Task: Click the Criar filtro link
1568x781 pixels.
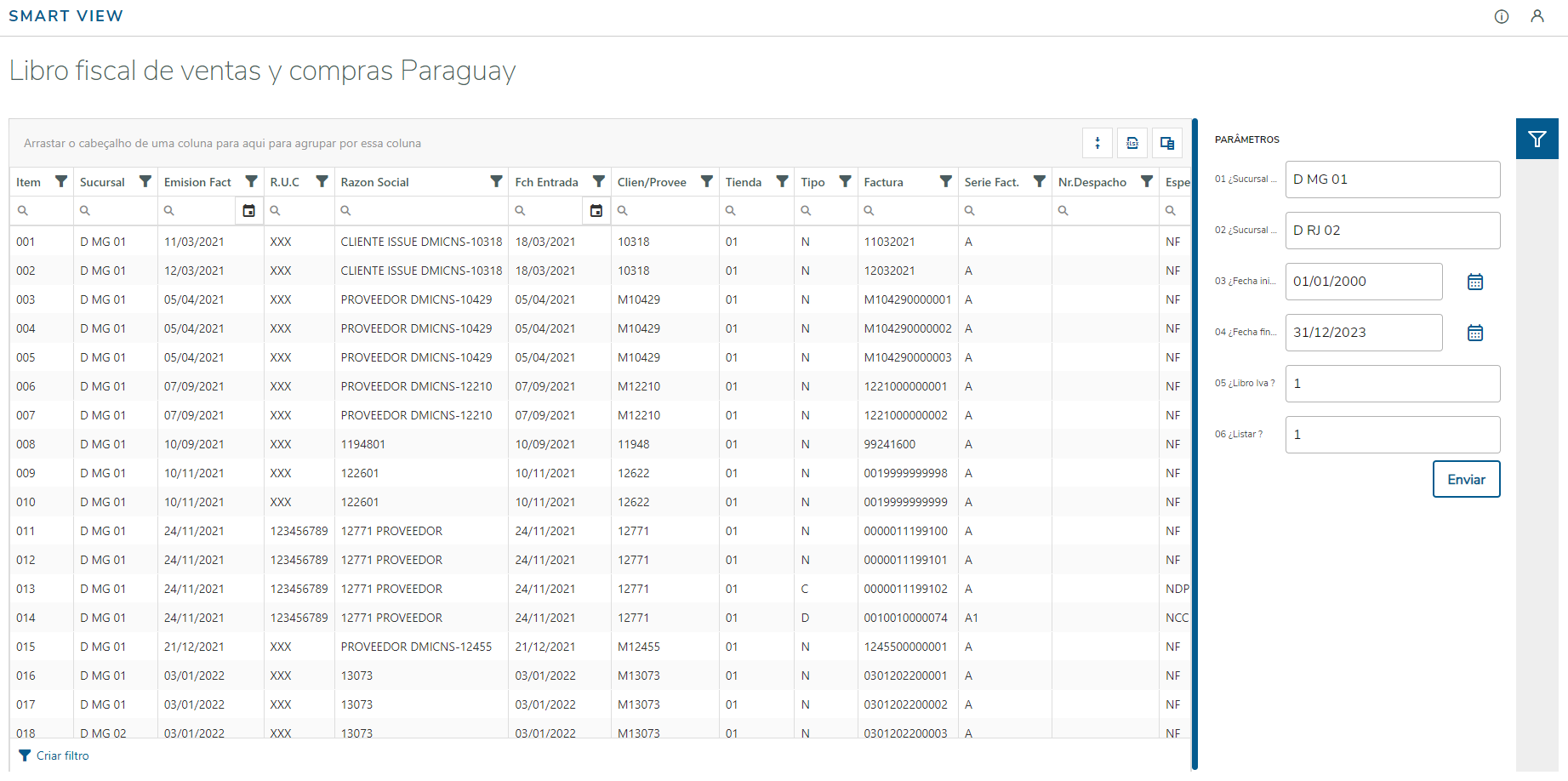Action: (x=54, y=755)
